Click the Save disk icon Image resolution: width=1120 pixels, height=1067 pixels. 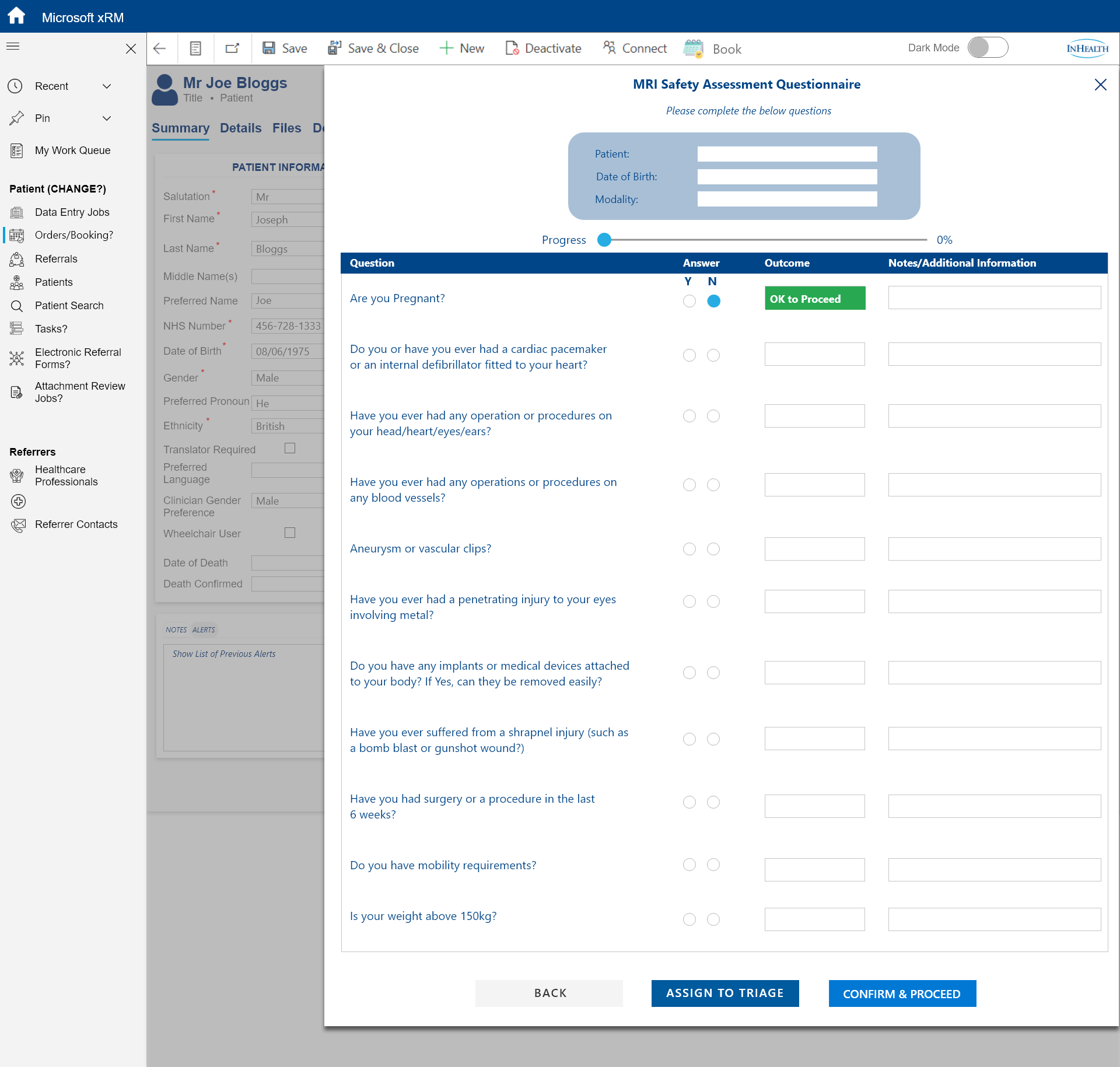pyautogui.click(x=268, y=48)
